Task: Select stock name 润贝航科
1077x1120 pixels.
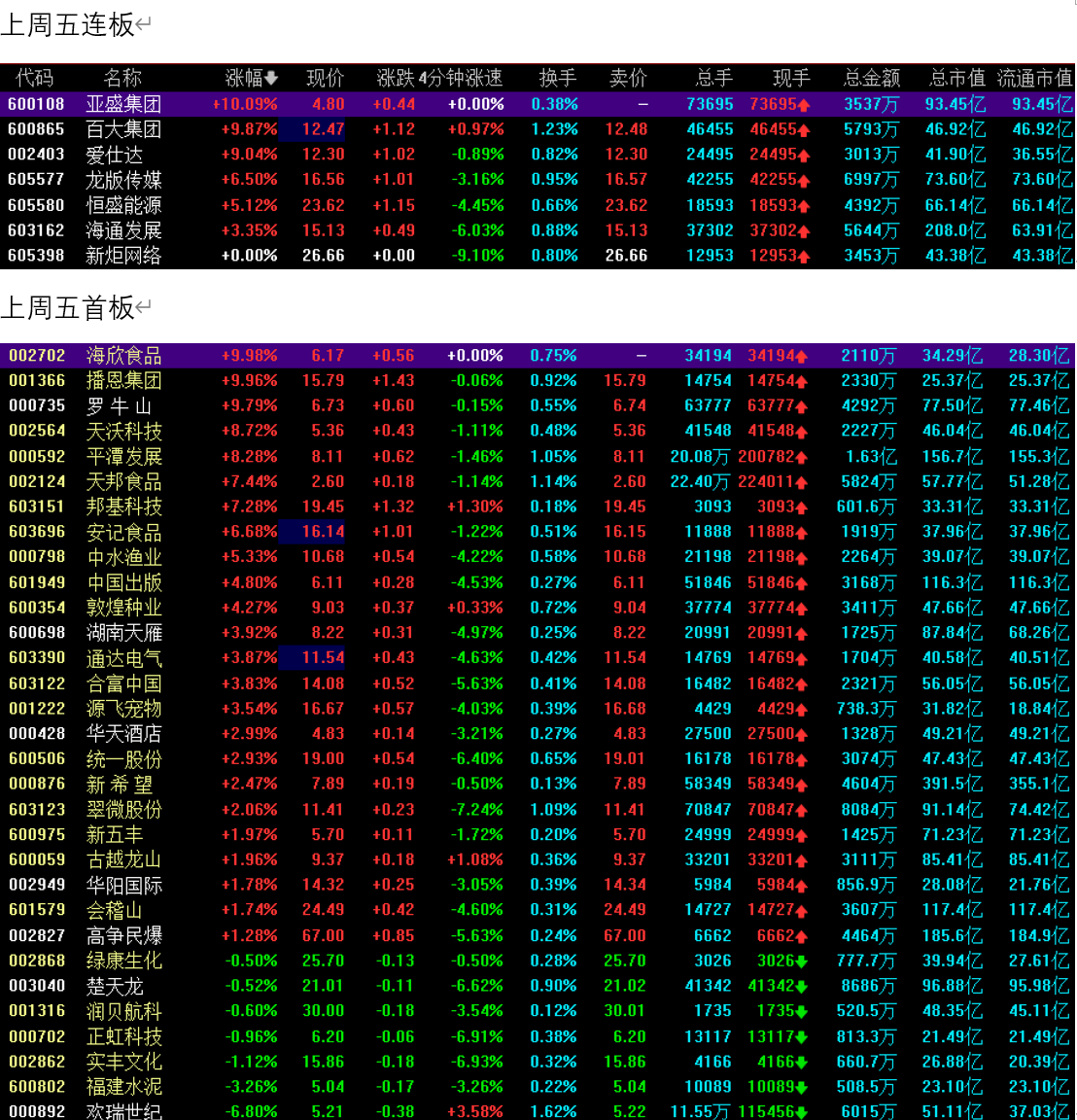Action: [123, 1011]
